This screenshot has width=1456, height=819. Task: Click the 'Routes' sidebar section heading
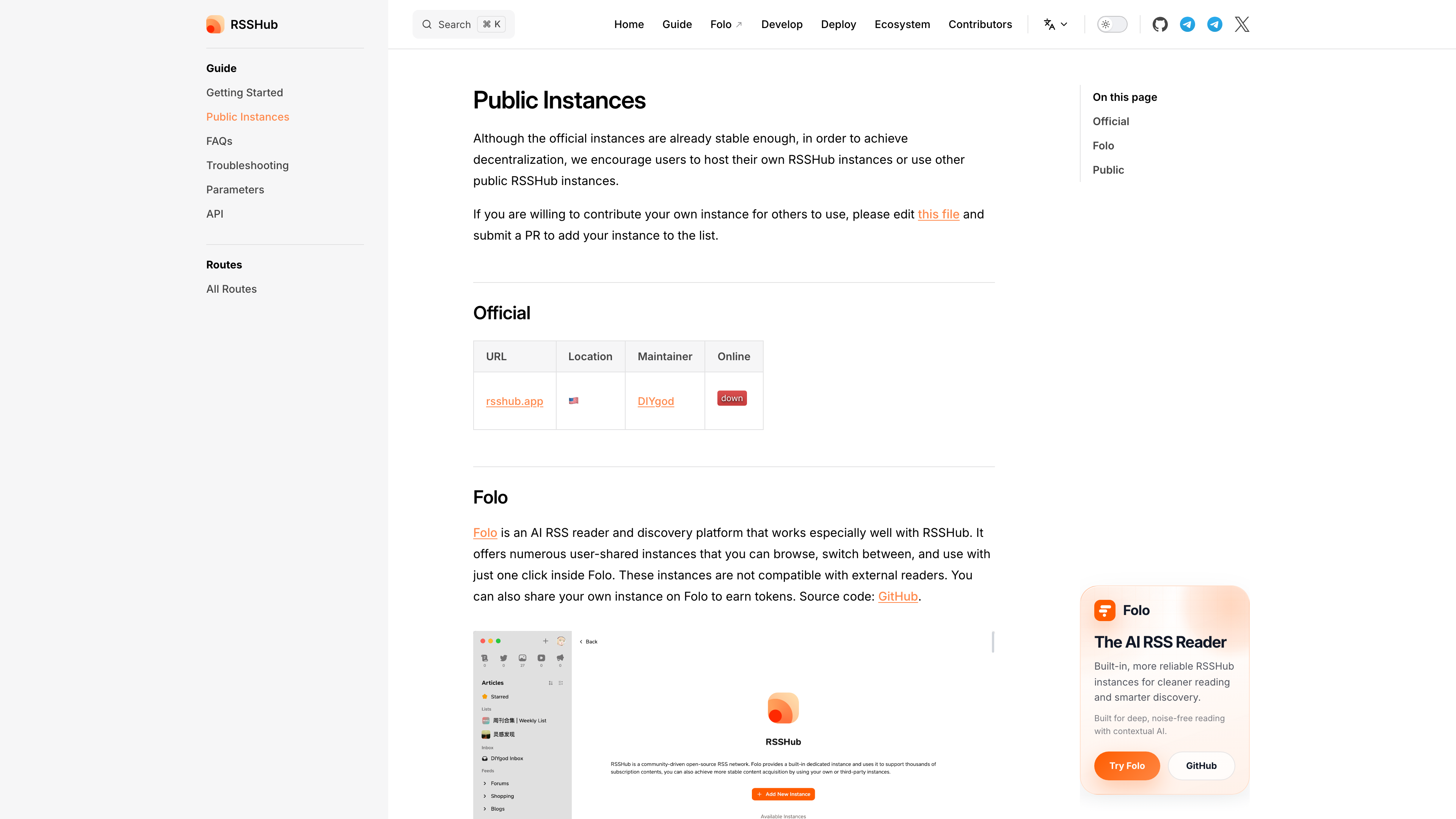pos(224,265)
